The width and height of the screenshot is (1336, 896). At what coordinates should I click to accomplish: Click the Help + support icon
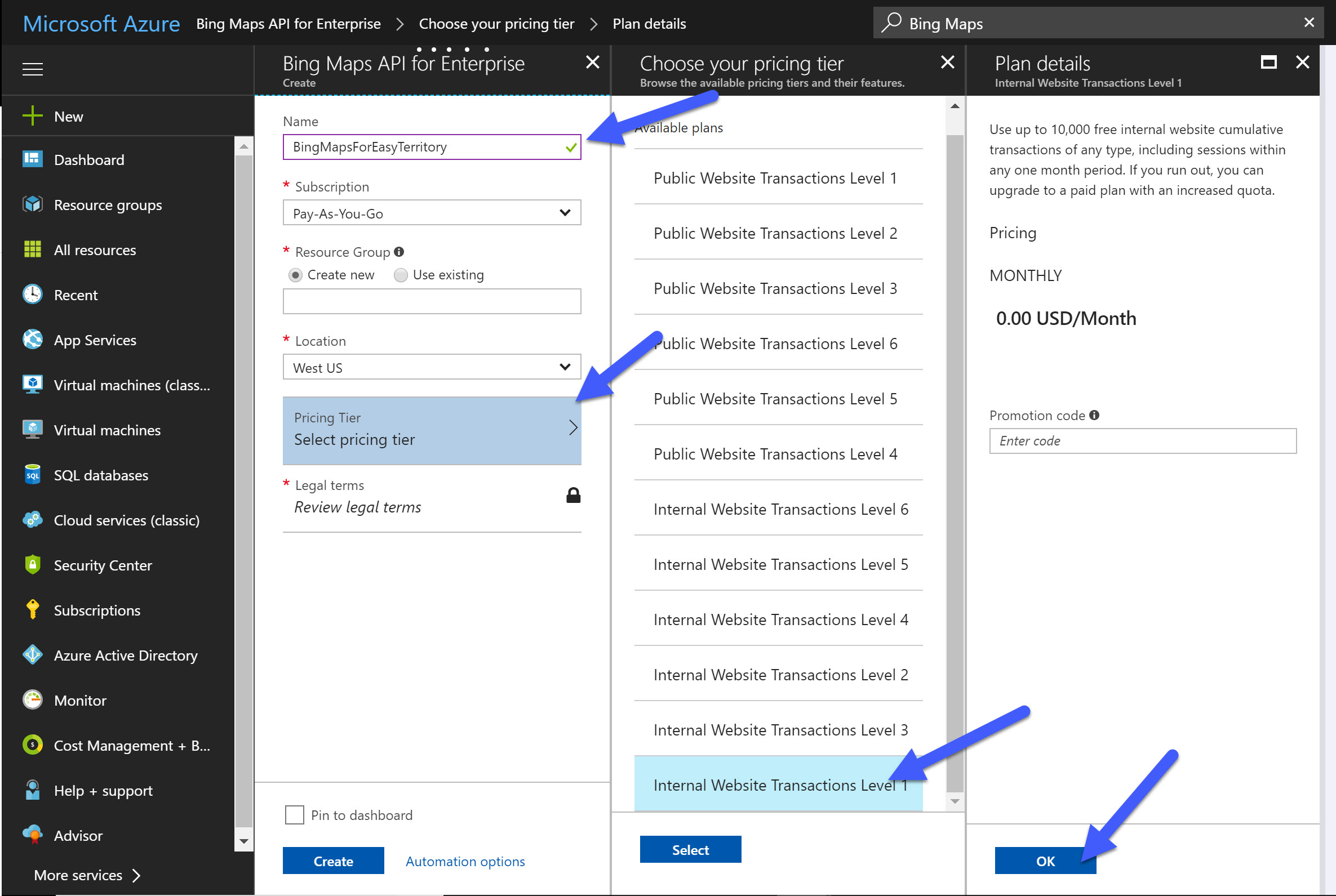[33, 790]
